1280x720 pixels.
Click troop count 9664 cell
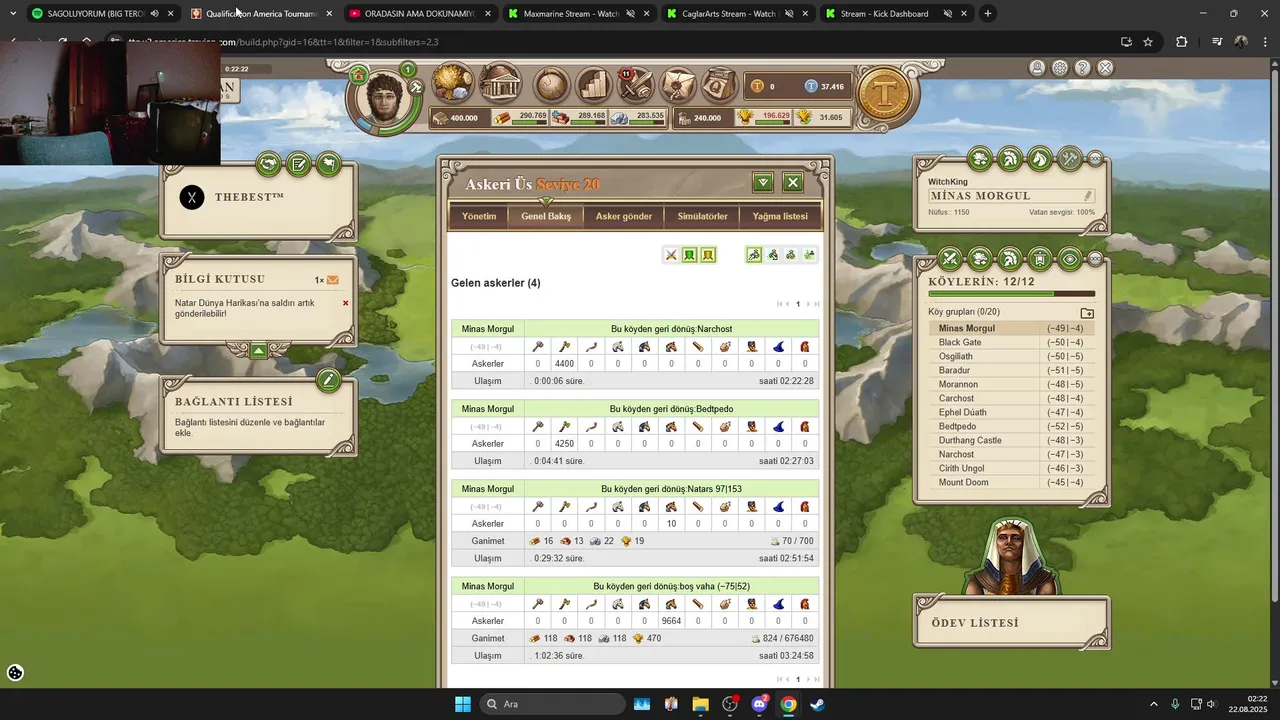pyautogui.click(x=671, y=621)
